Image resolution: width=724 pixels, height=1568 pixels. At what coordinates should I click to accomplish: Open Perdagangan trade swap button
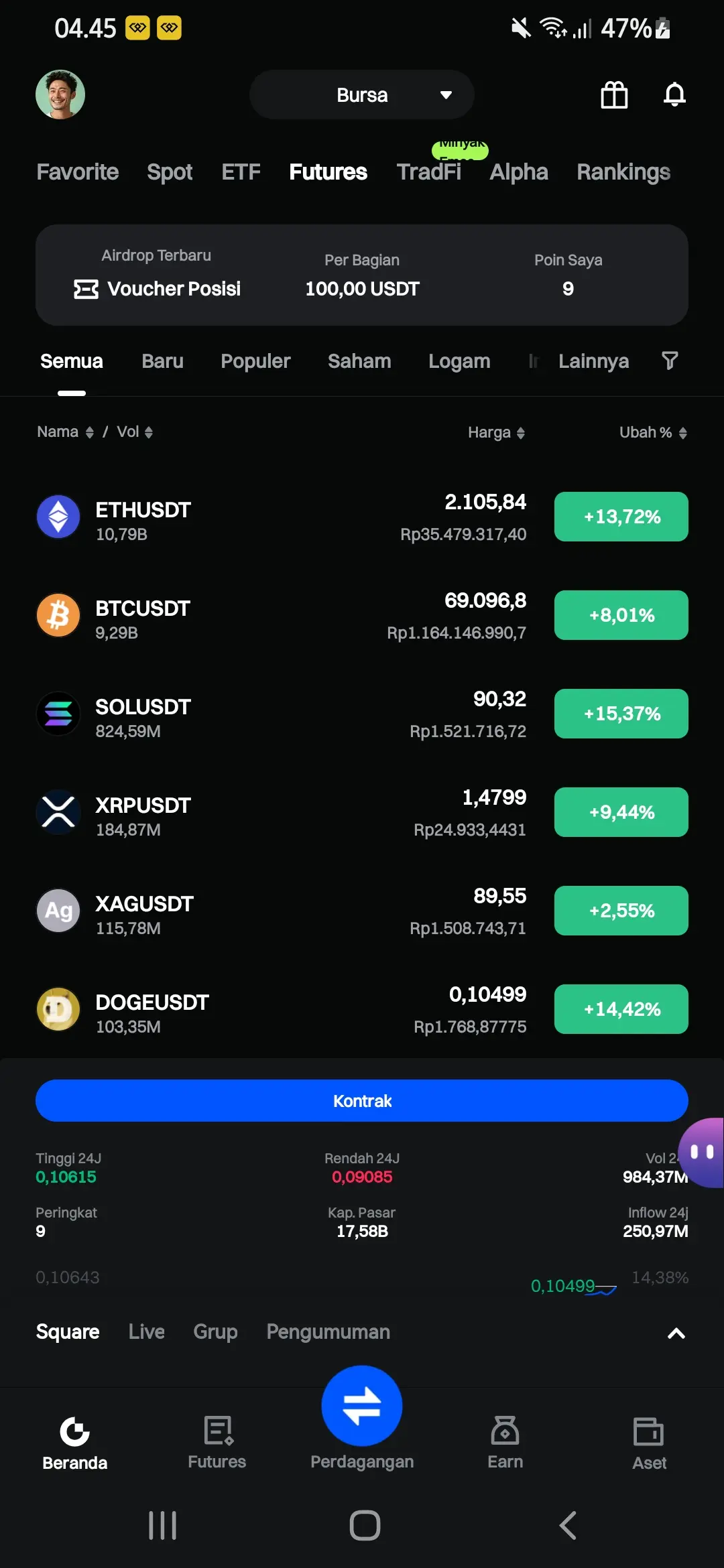pos(362,1406)
